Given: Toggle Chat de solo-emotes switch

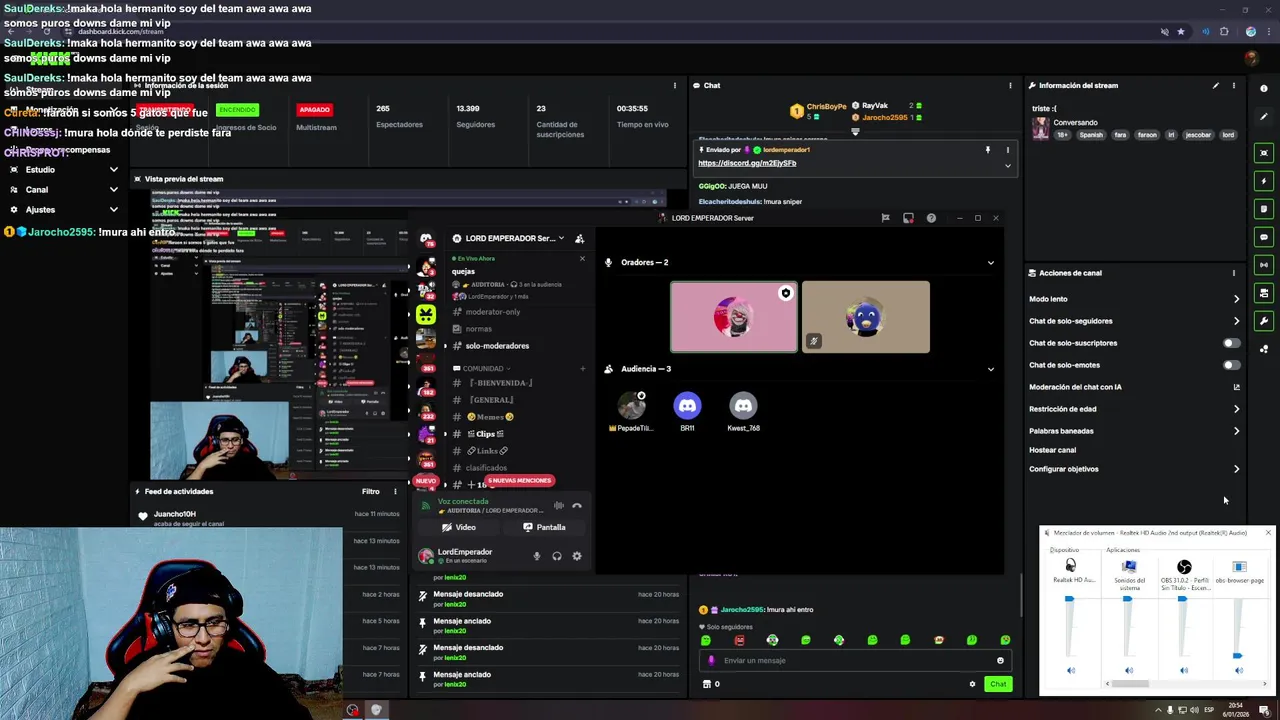Looking at the screenshot, I should point(1231,365).
